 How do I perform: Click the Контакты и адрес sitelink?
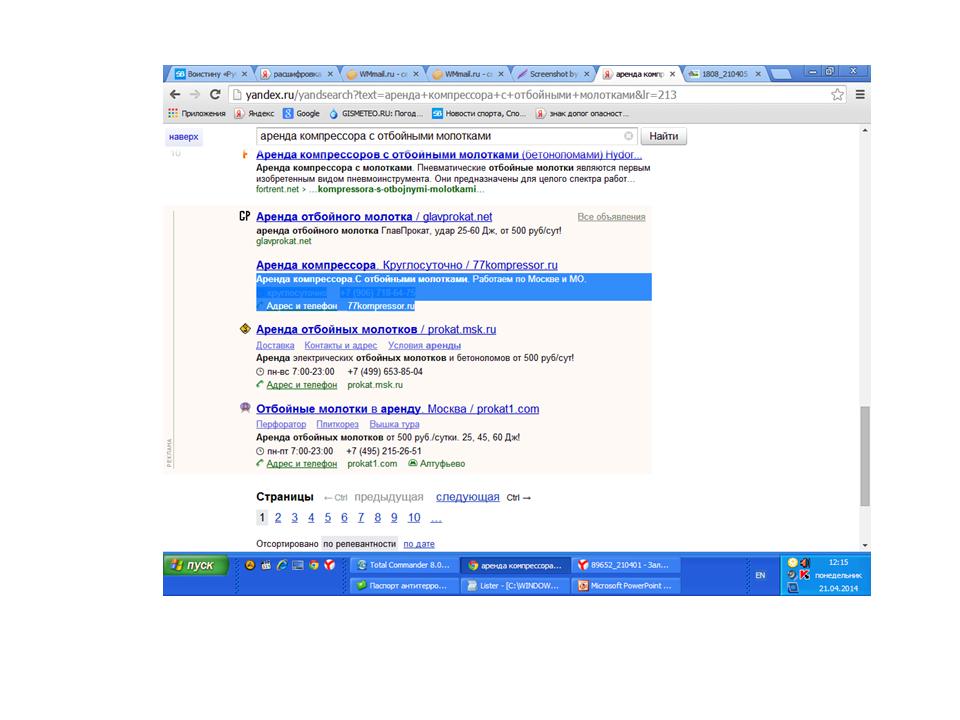click(340, 345)
